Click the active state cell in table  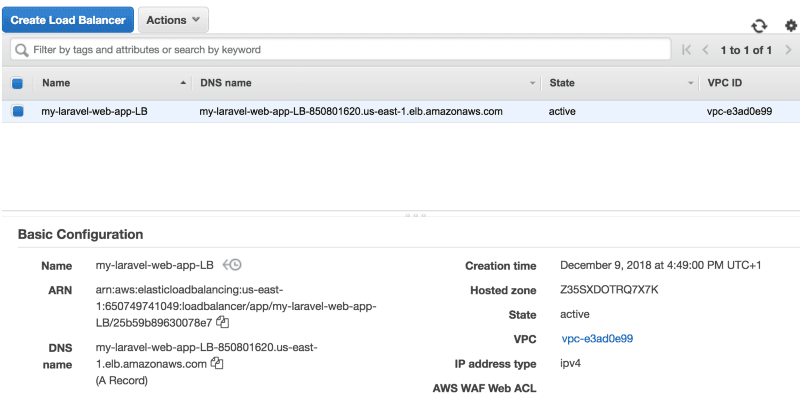point(562,111)
